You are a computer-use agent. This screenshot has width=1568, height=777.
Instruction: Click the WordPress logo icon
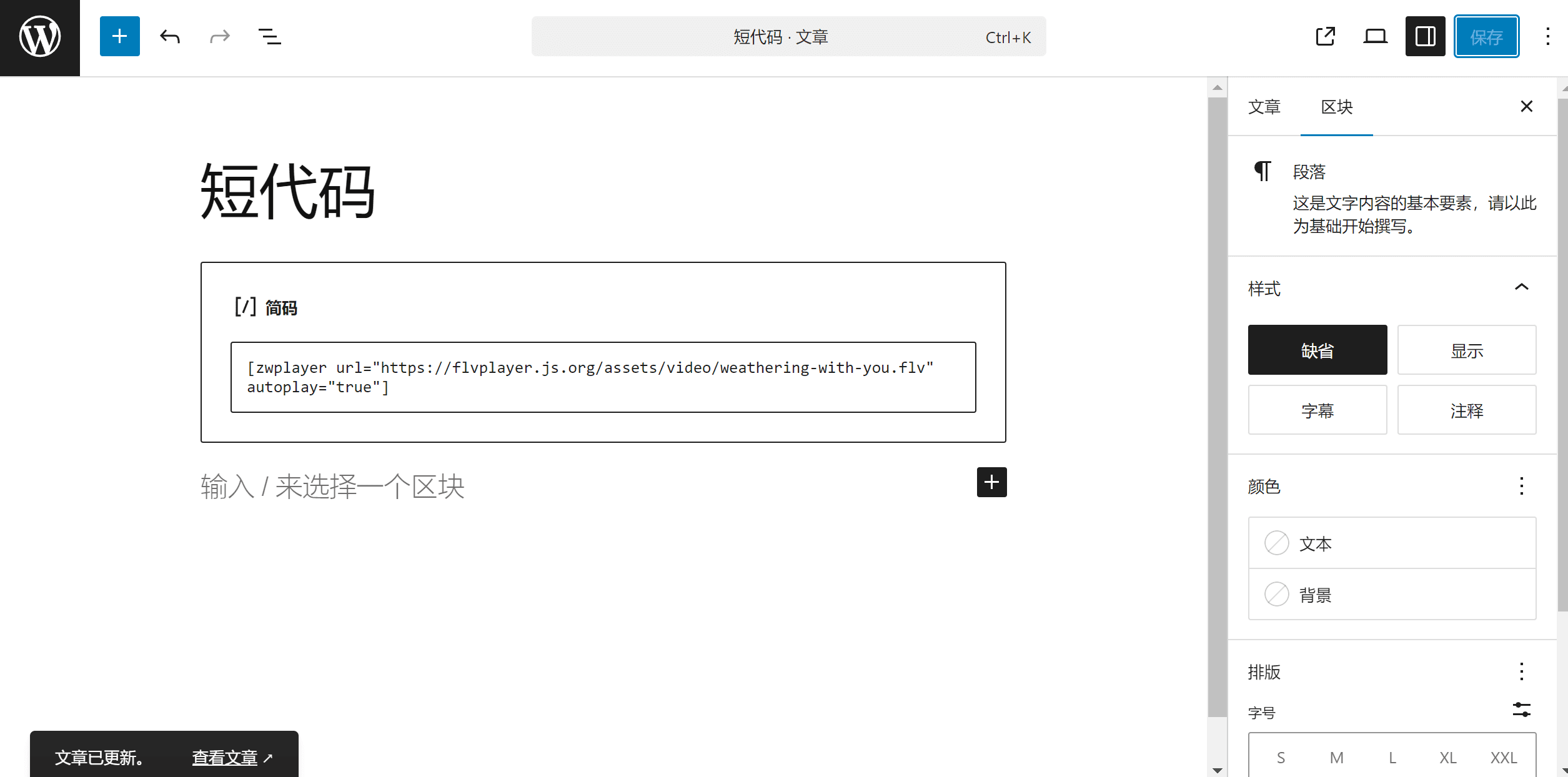(39, 37)
